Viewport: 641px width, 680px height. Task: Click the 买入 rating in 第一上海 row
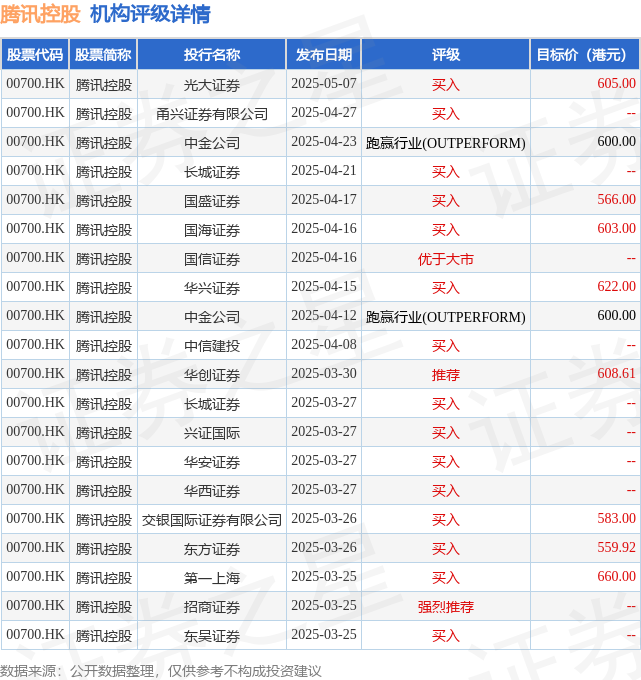(445, 578)
